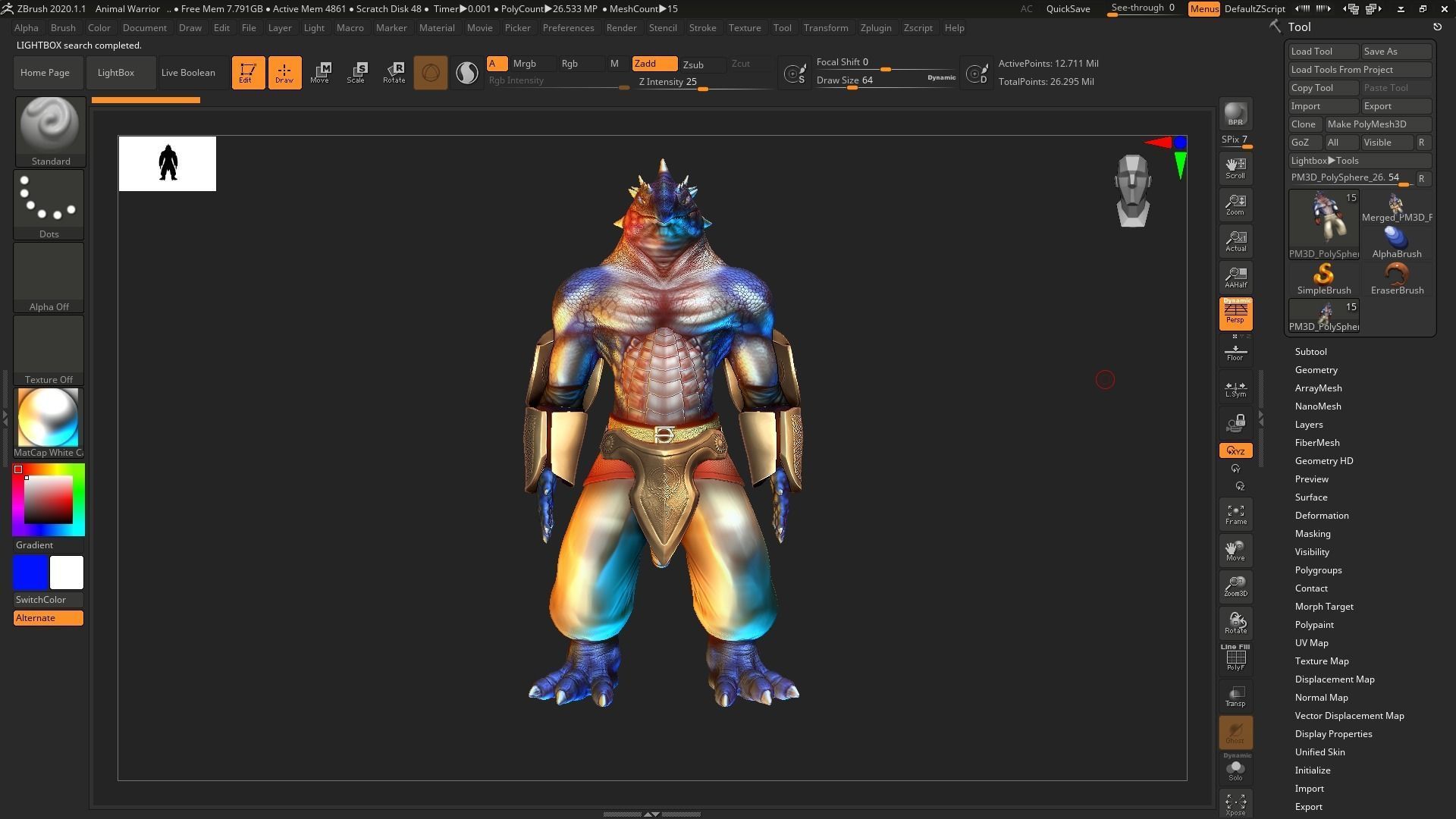Expand the Subtool palette section

1310,351
